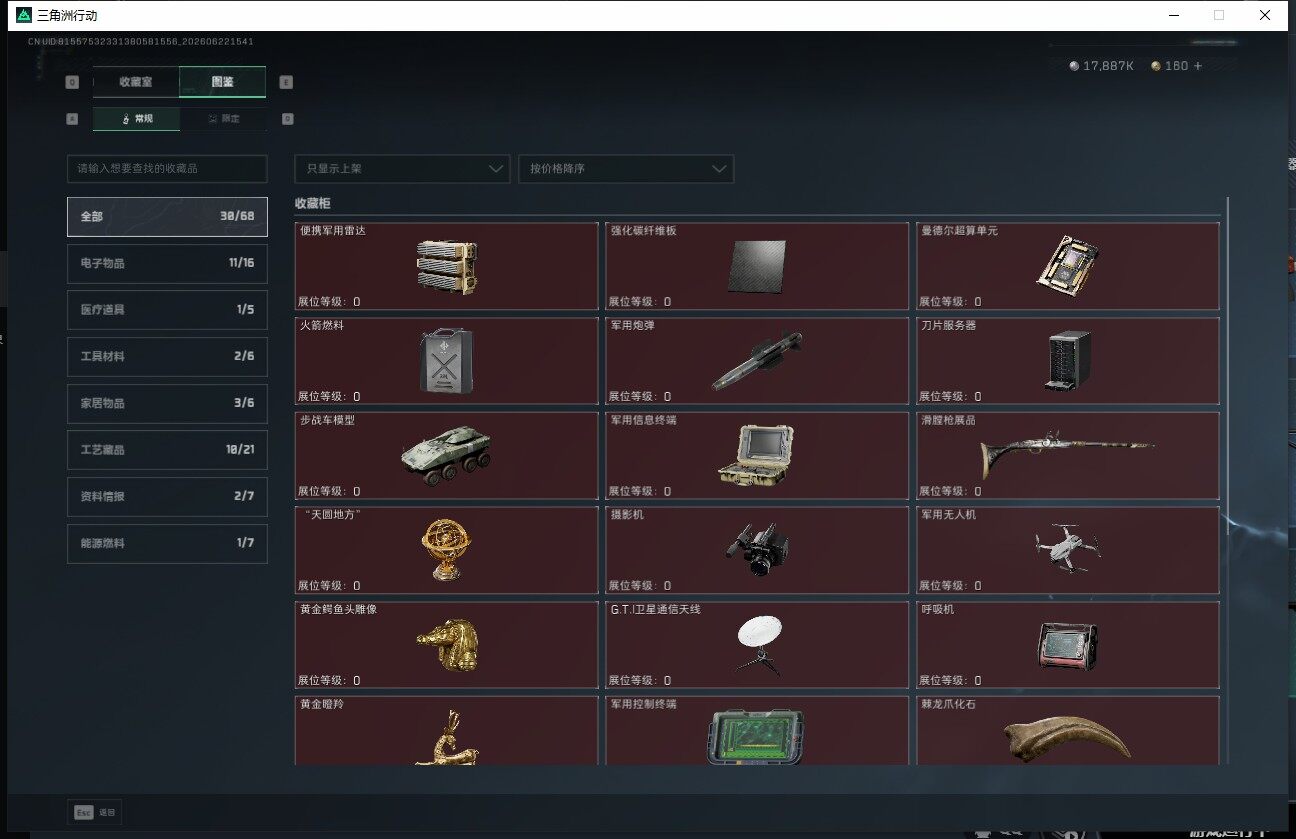The width and height of the screenshot is (1296, 839).
Task: Select the 常规 sub-tab
Action: [136, 118]
